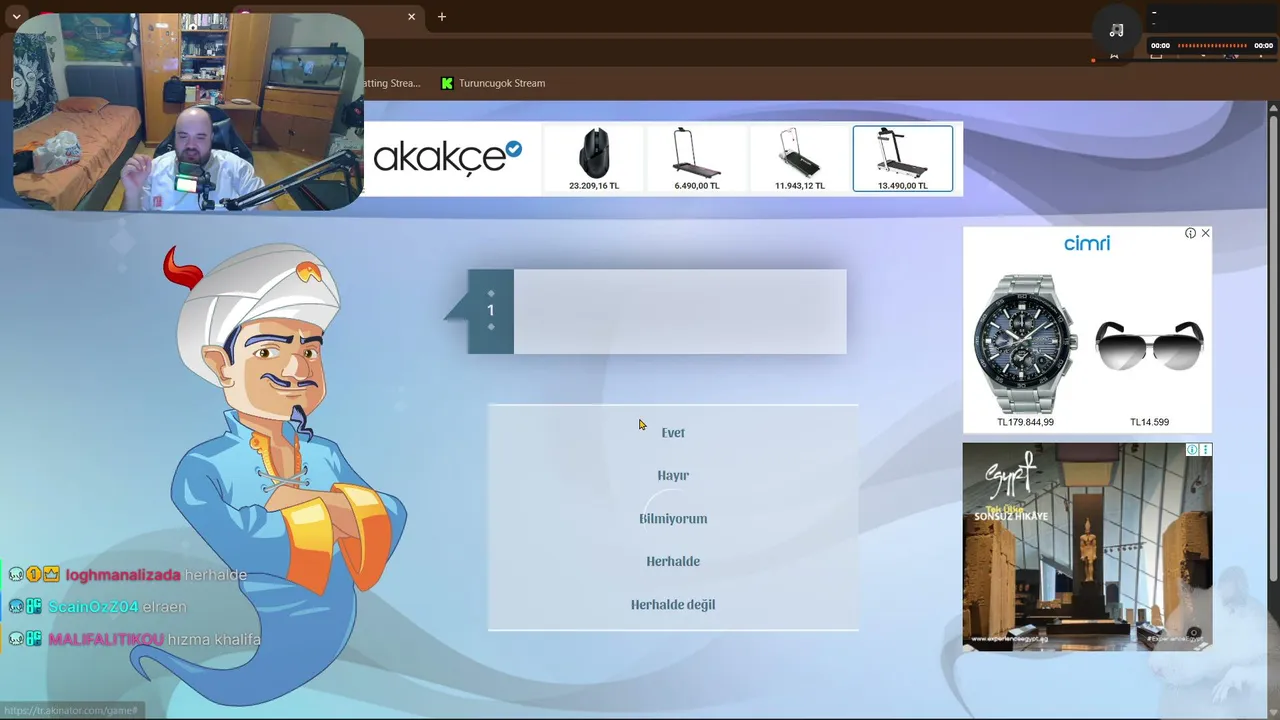Open the tab search dropdown arrow

click(x=16, y=17)
